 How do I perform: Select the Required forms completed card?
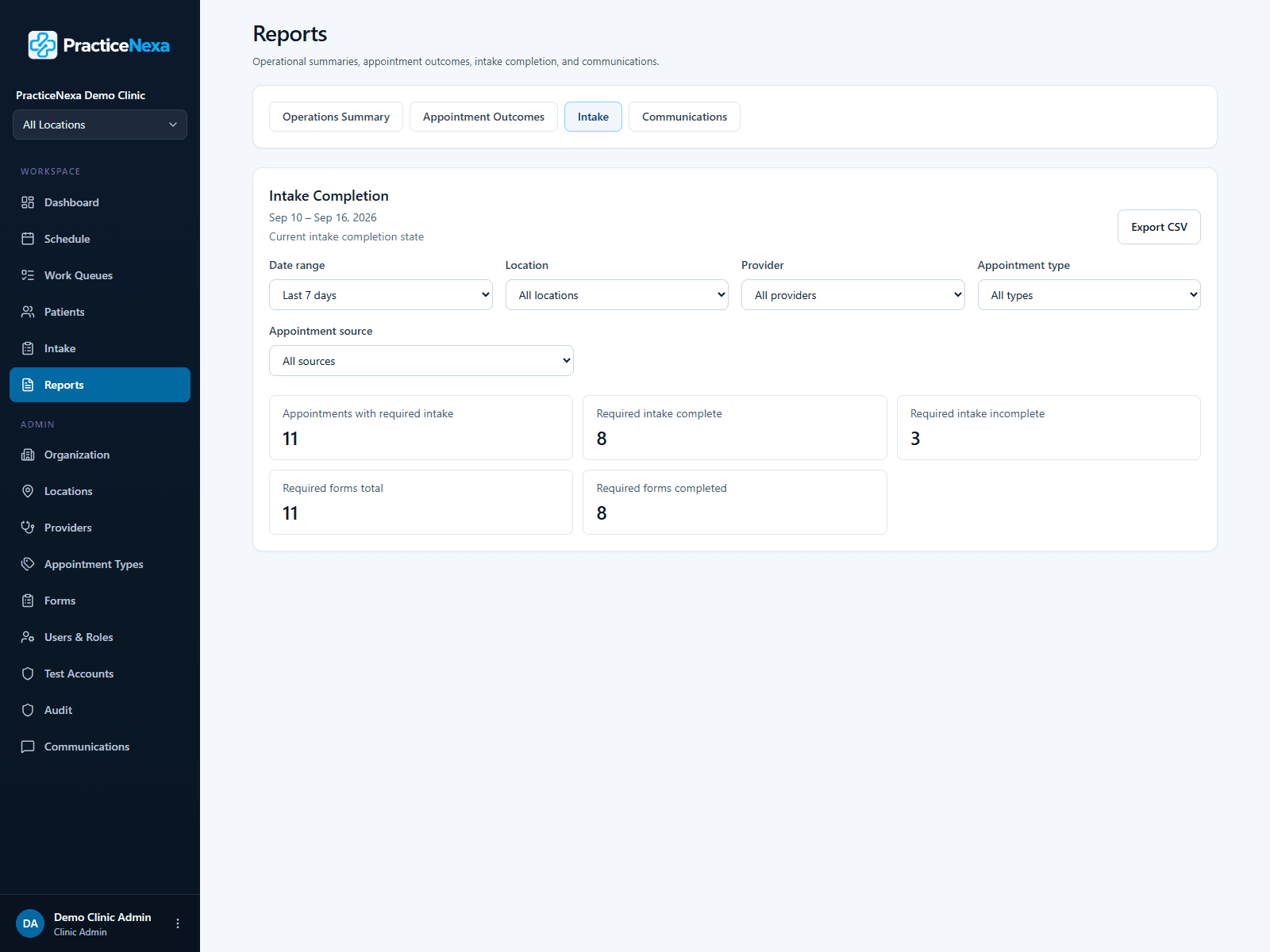tap(735, 502)
